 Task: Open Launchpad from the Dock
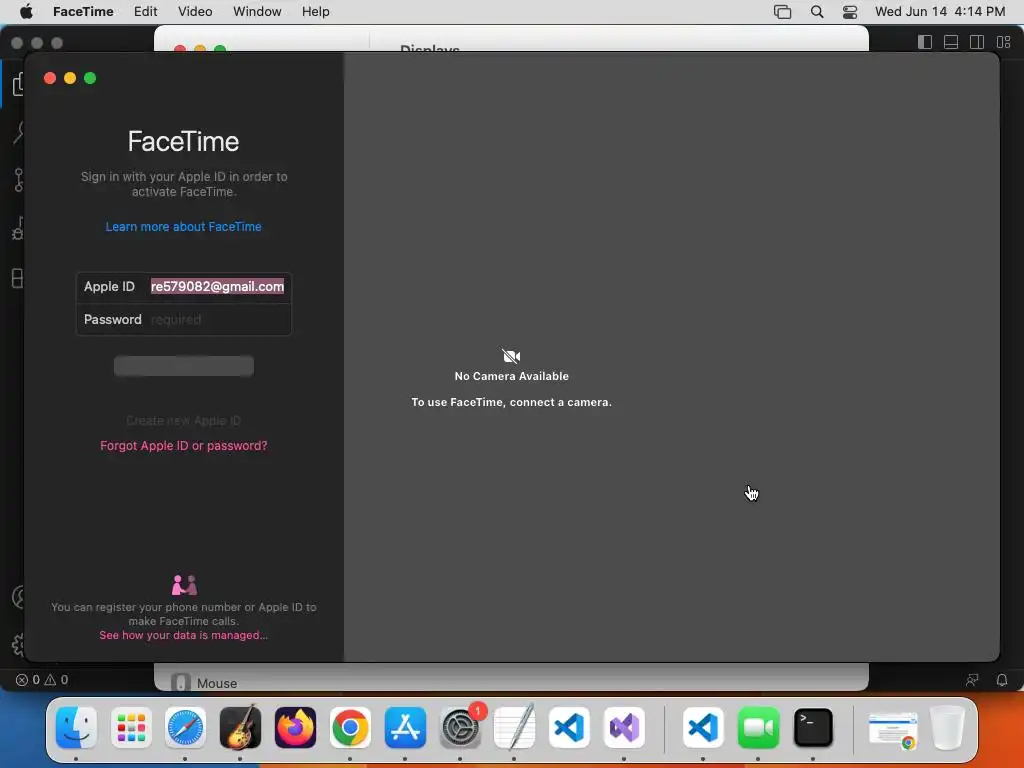tap(131, 728)
